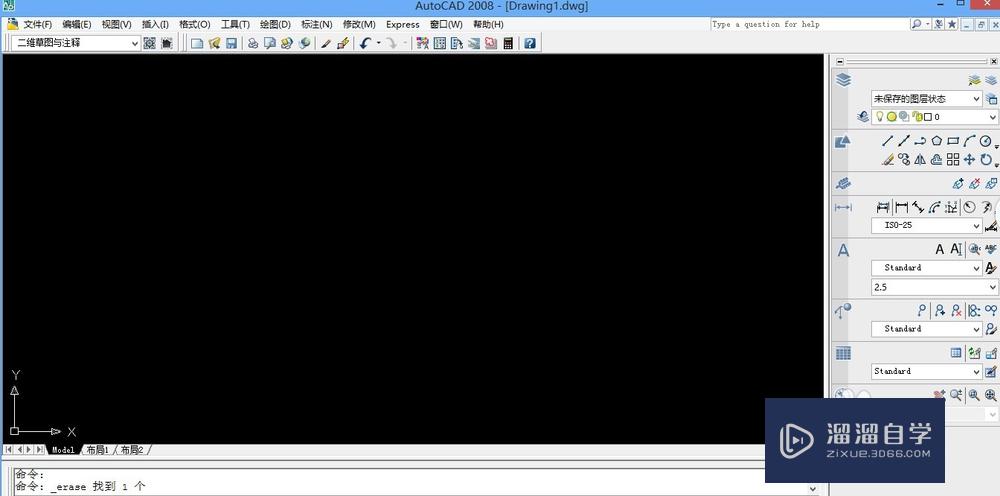Switch to the 布局2 layout tab
Viewport: 1000px width, 496px height.
[132, 450]
